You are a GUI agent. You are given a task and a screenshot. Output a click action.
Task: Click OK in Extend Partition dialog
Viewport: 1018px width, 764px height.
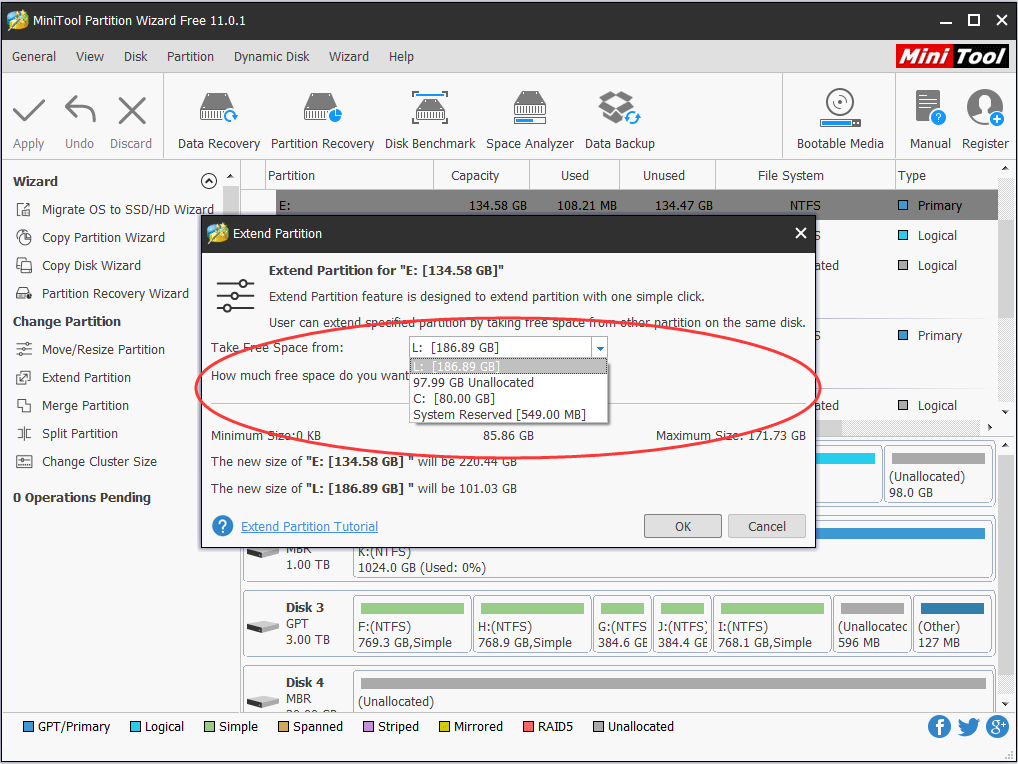point(682,526)
